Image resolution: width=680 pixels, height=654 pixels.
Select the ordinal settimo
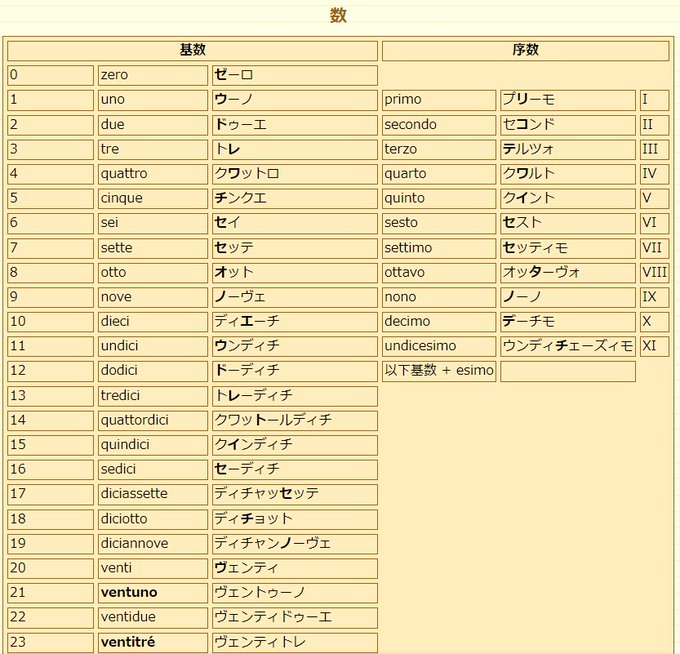click(x=408, y=248)
